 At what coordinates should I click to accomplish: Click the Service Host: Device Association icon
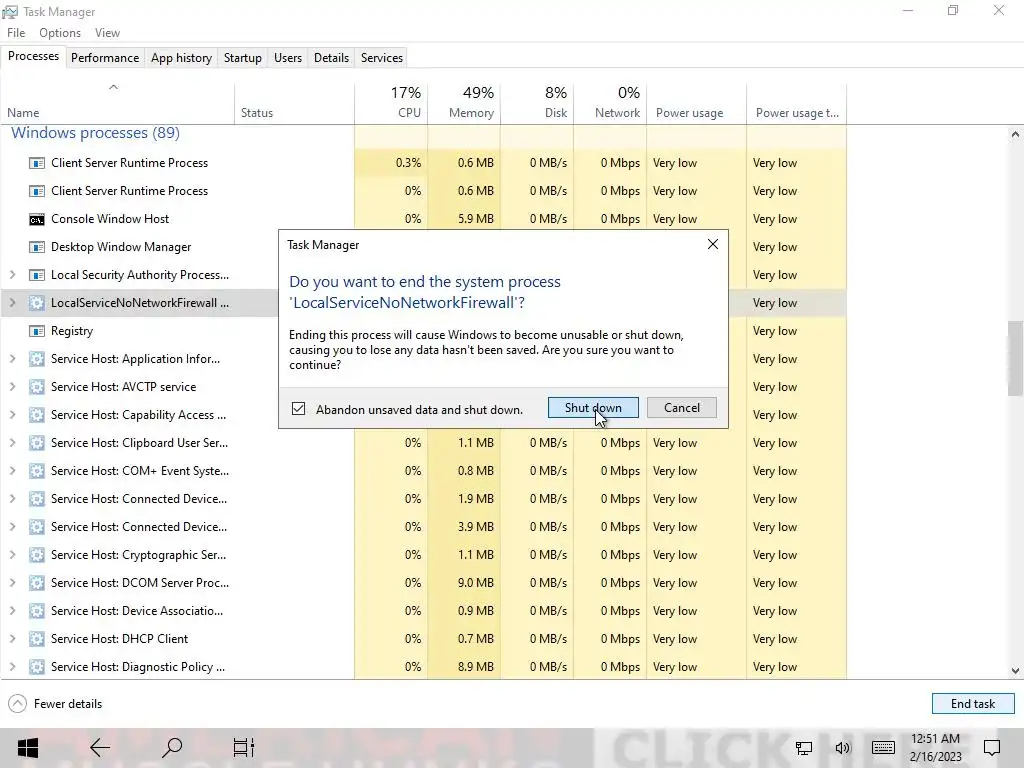pyautogui.click(x=37, y=611)
